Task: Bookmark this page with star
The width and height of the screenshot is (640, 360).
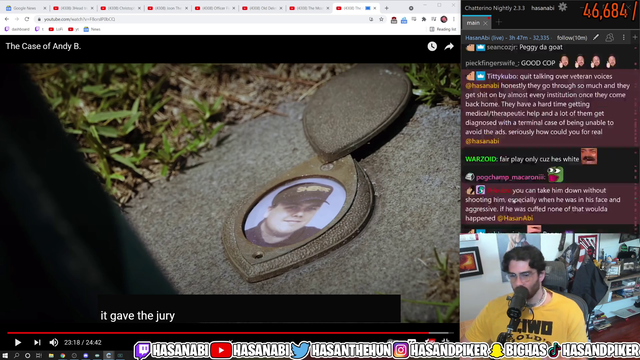Action: pos(381,19)
